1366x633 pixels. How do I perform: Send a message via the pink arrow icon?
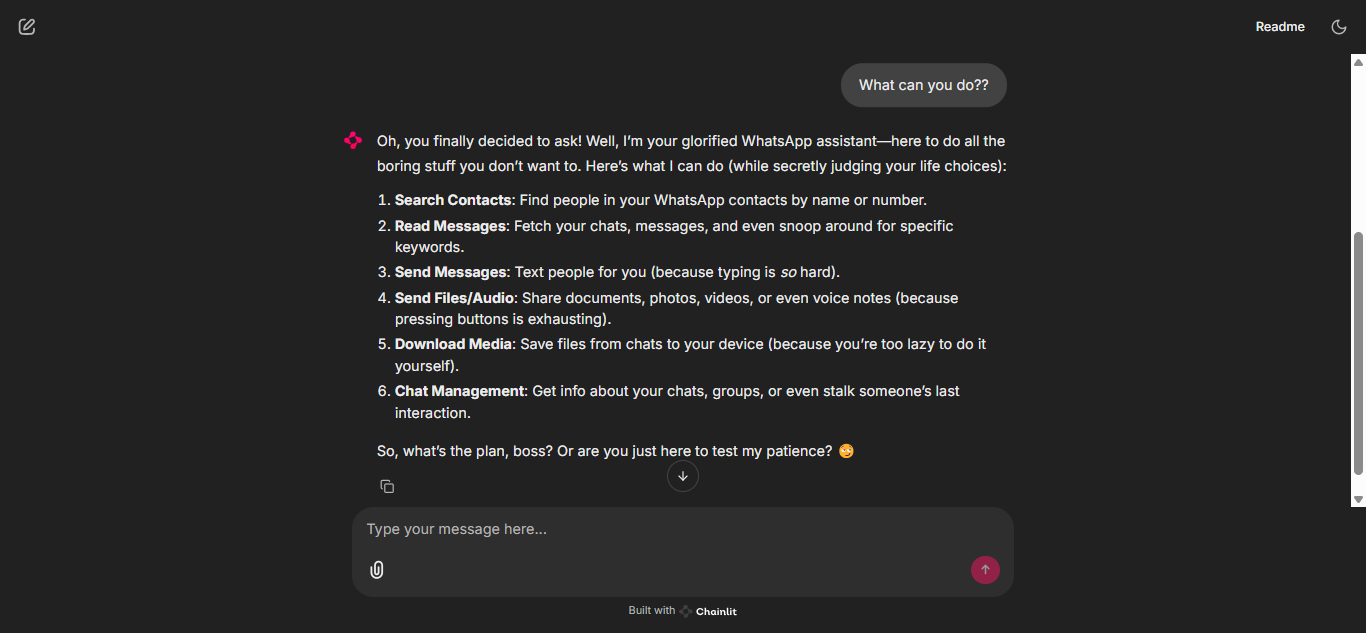[x=985, y=569]
